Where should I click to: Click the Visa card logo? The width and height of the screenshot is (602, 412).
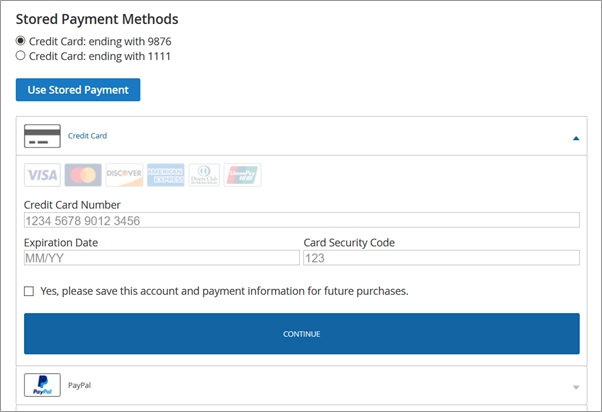43,176
